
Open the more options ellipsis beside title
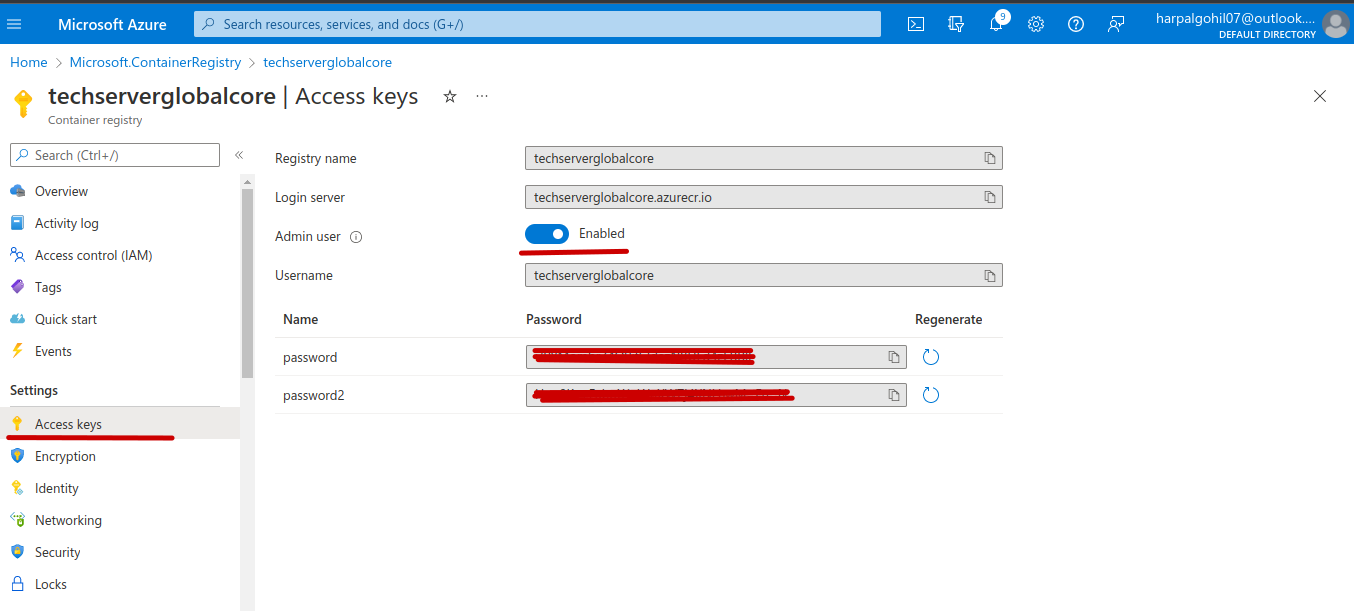482,96
